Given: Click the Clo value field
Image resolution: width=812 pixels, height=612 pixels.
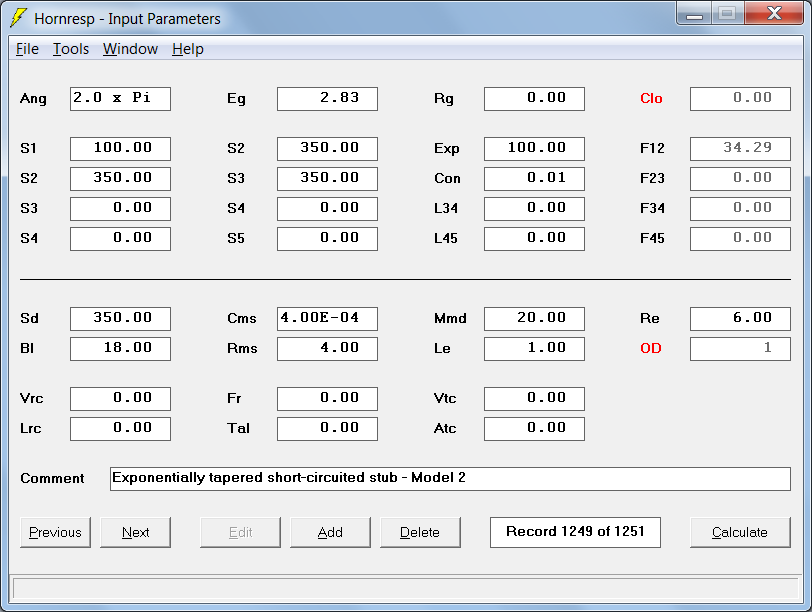Looking at the screenshot, I should click(x=740, y=99).
